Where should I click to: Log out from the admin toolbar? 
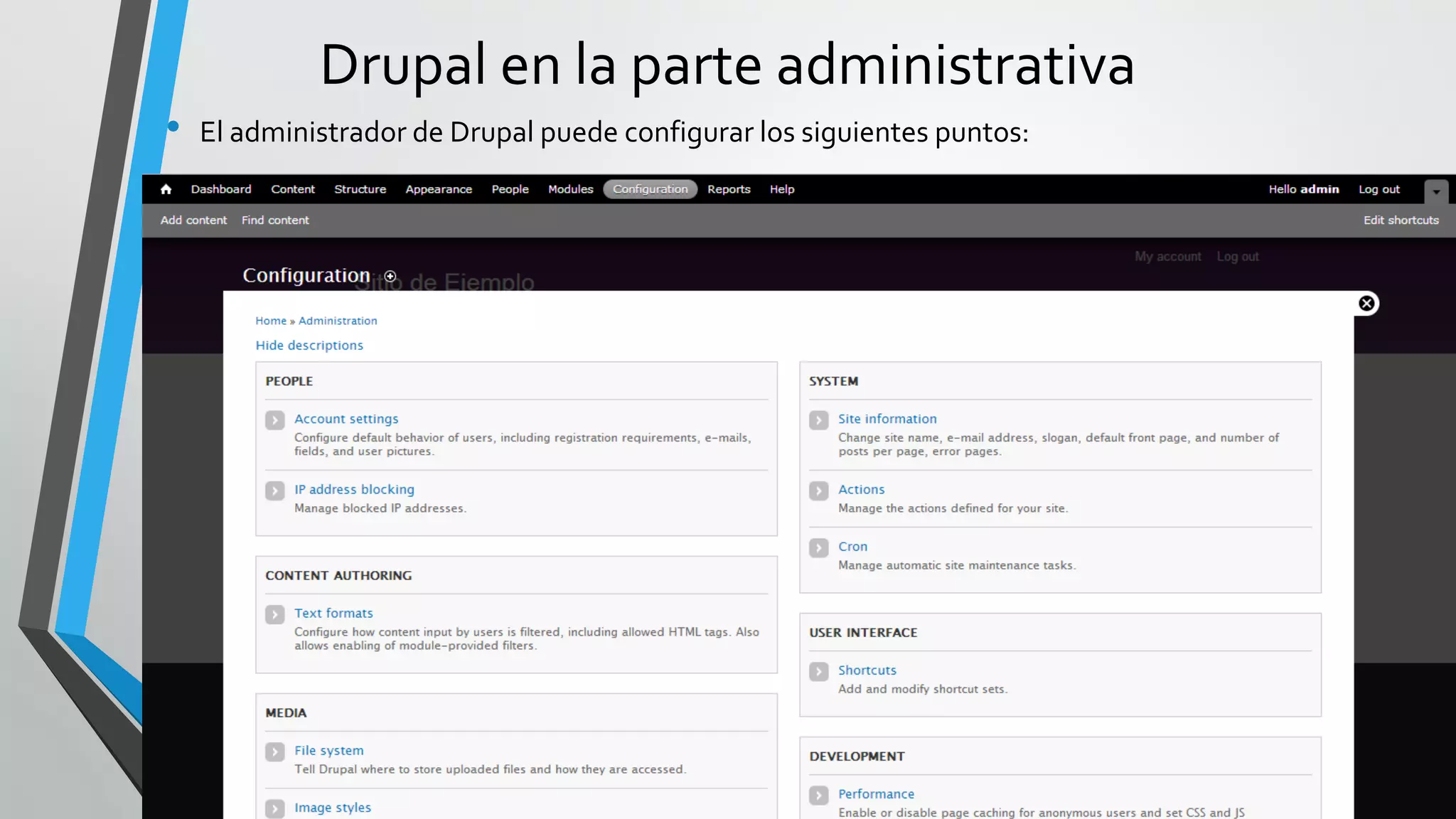coord(1379,189)
